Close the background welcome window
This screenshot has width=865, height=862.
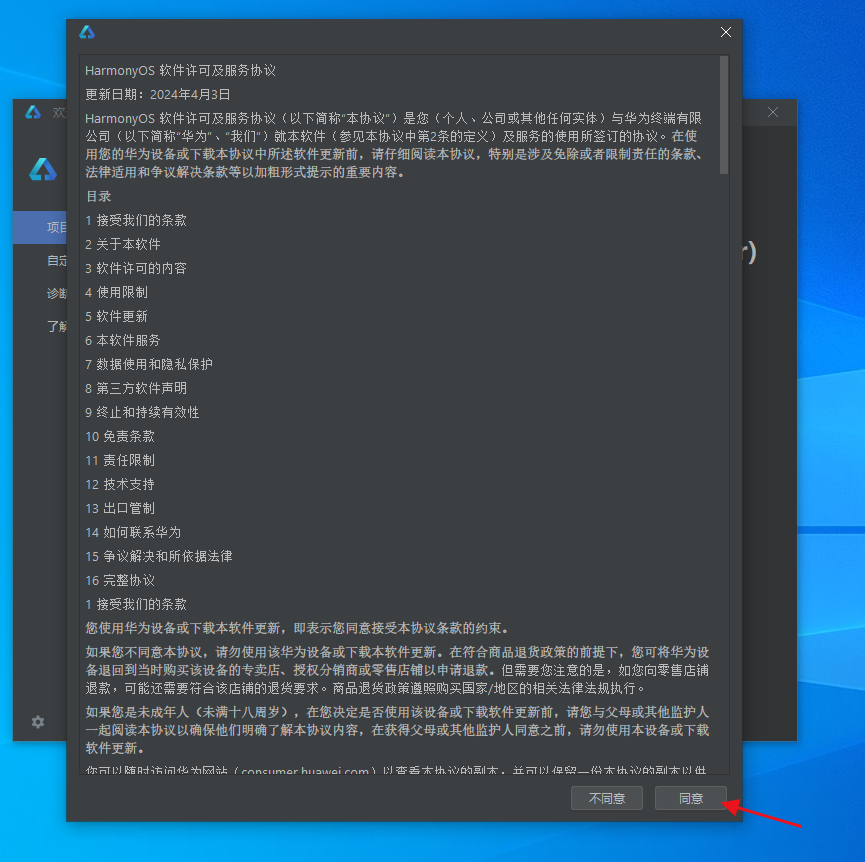coord(773,112)
